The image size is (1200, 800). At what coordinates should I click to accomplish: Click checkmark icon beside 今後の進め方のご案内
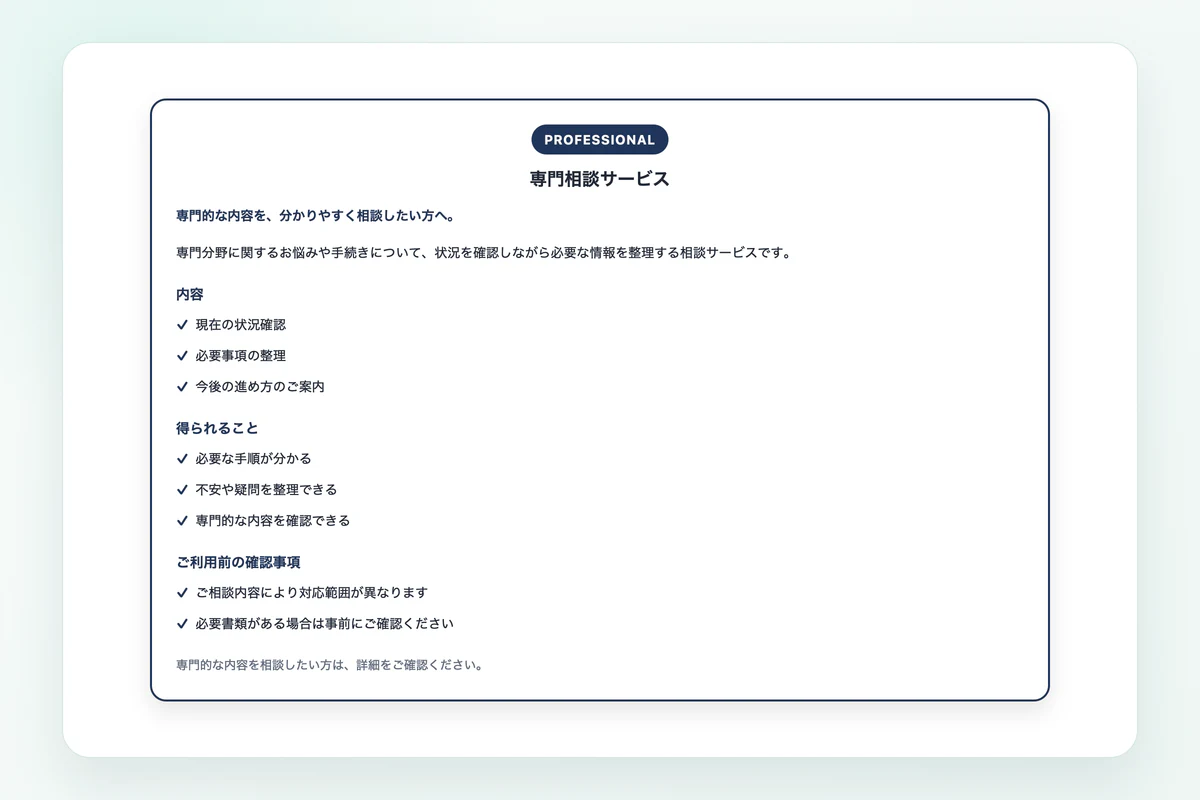tap(182, 387)
